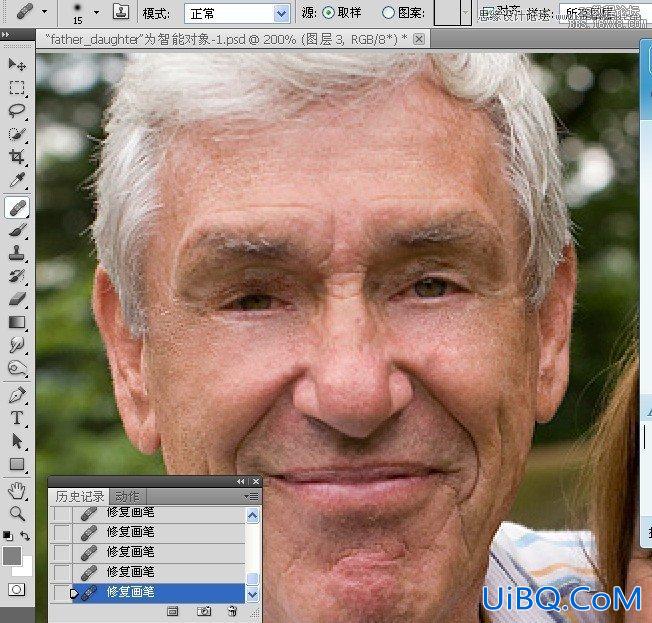The width and height of the screenshot is (652, 623).
Task: Select the Rectangular Marquee tool
Action: 17,88
